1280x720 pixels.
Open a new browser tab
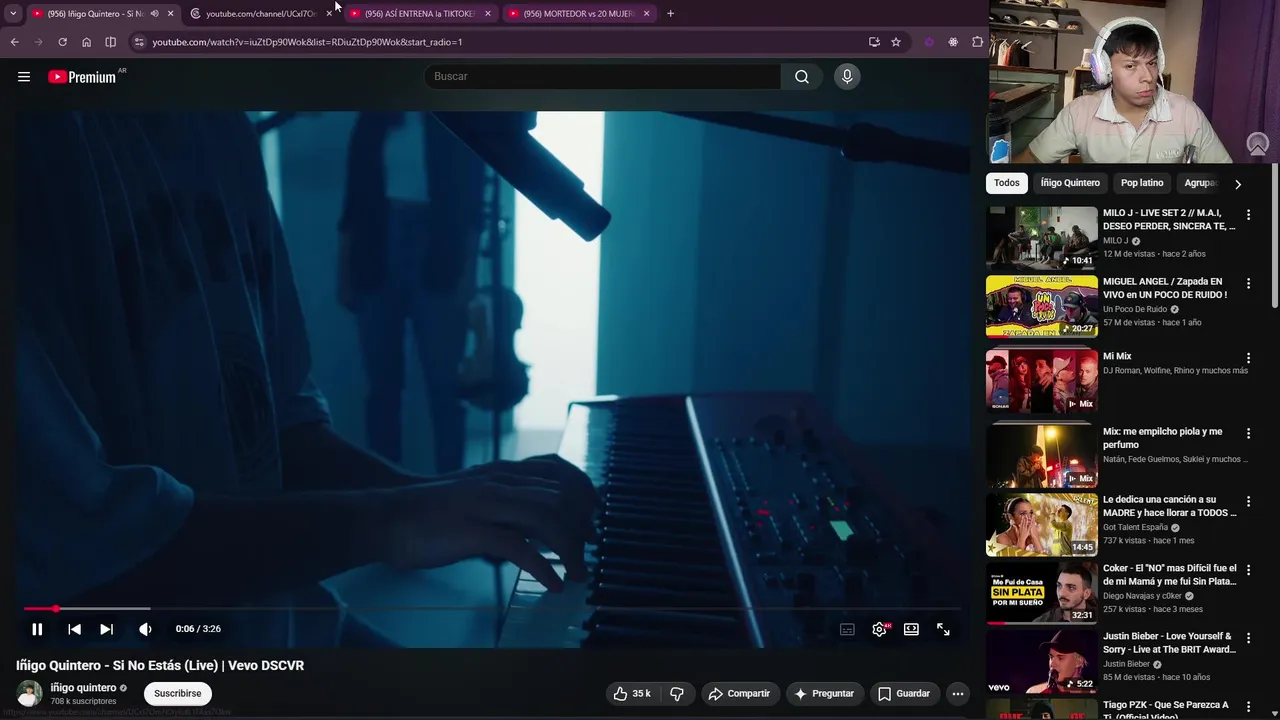670,13
